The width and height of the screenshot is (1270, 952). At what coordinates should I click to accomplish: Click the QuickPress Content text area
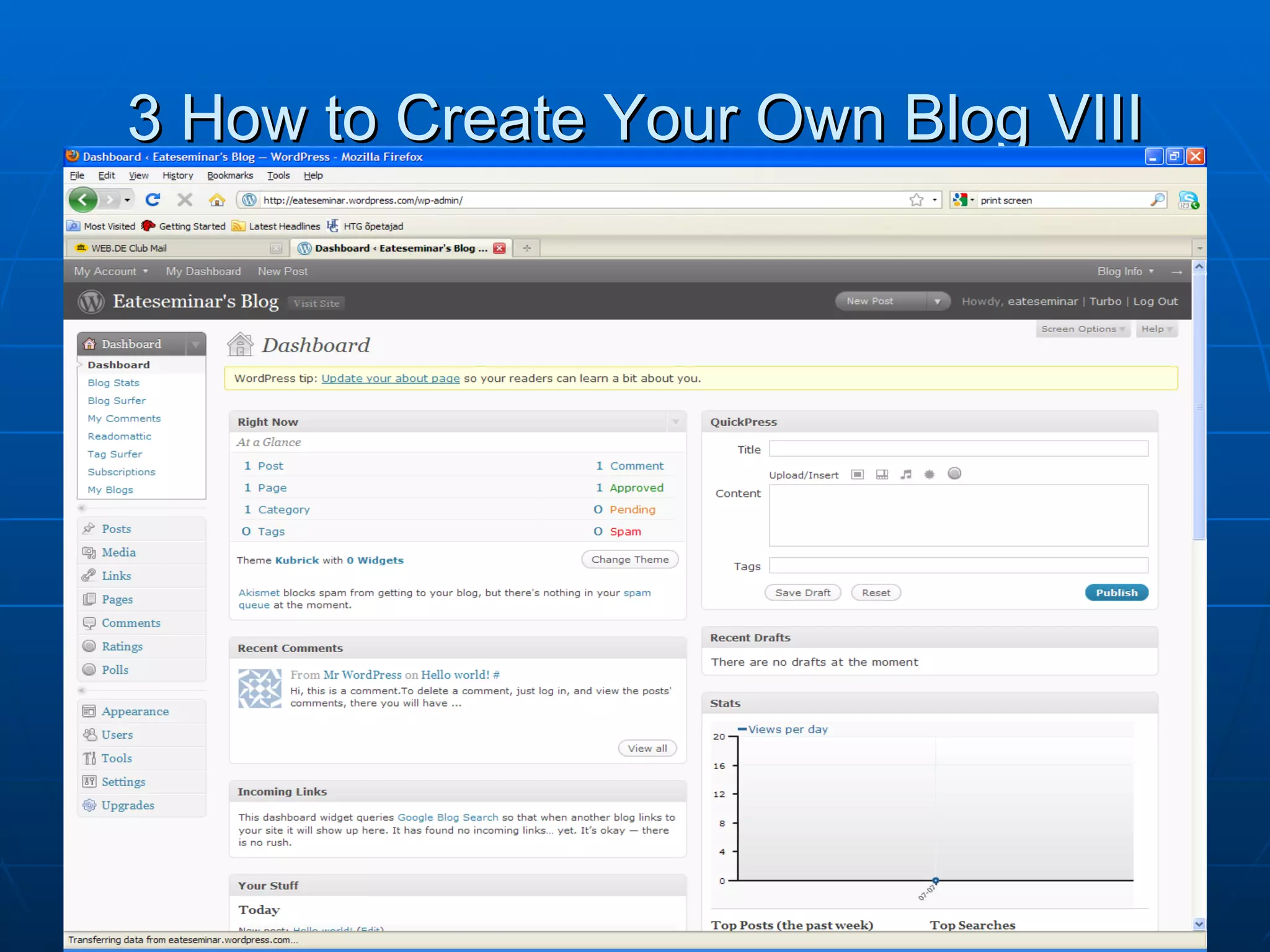click(x=959, y=516)
